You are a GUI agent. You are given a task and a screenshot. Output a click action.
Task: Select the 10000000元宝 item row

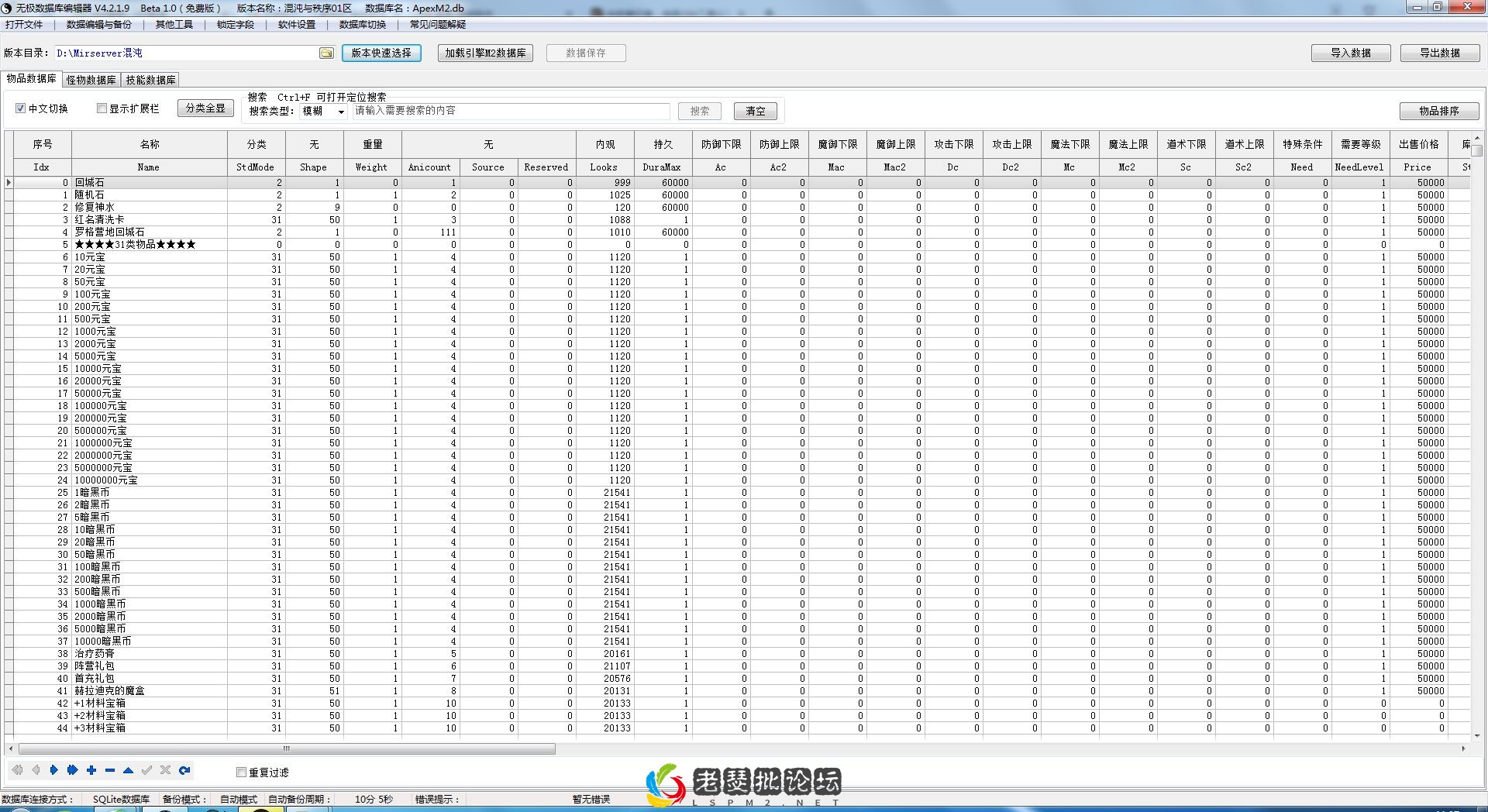point(736,480)
